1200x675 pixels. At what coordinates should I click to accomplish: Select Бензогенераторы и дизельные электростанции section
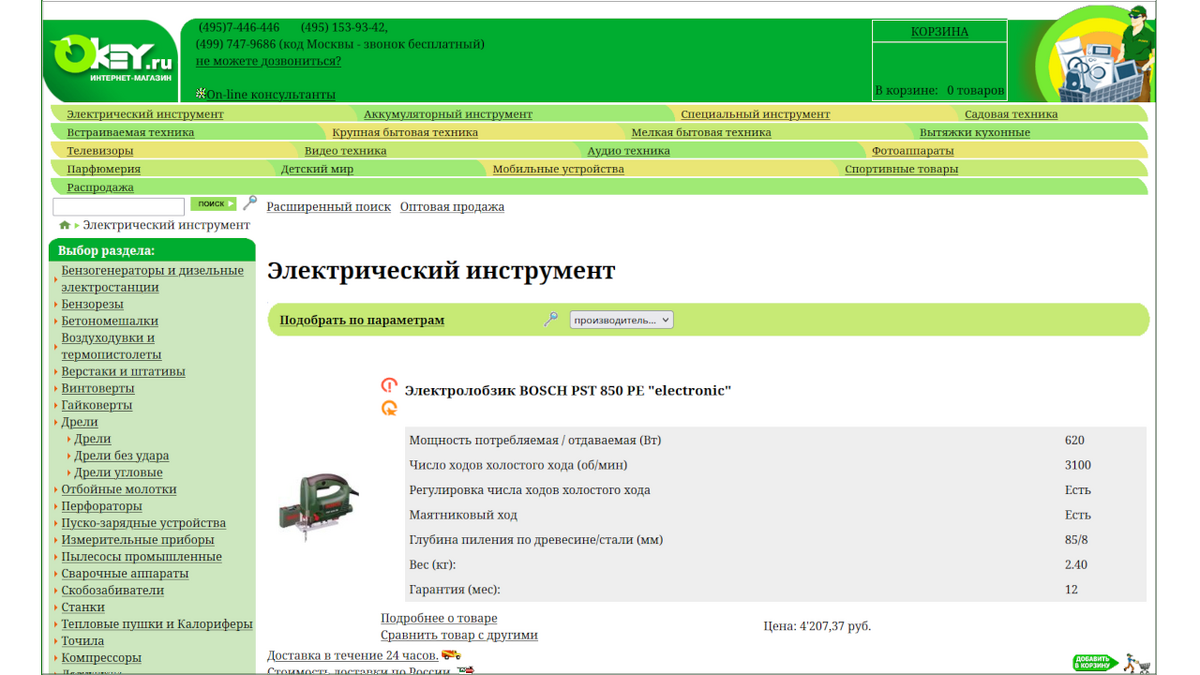pos(152,279)
